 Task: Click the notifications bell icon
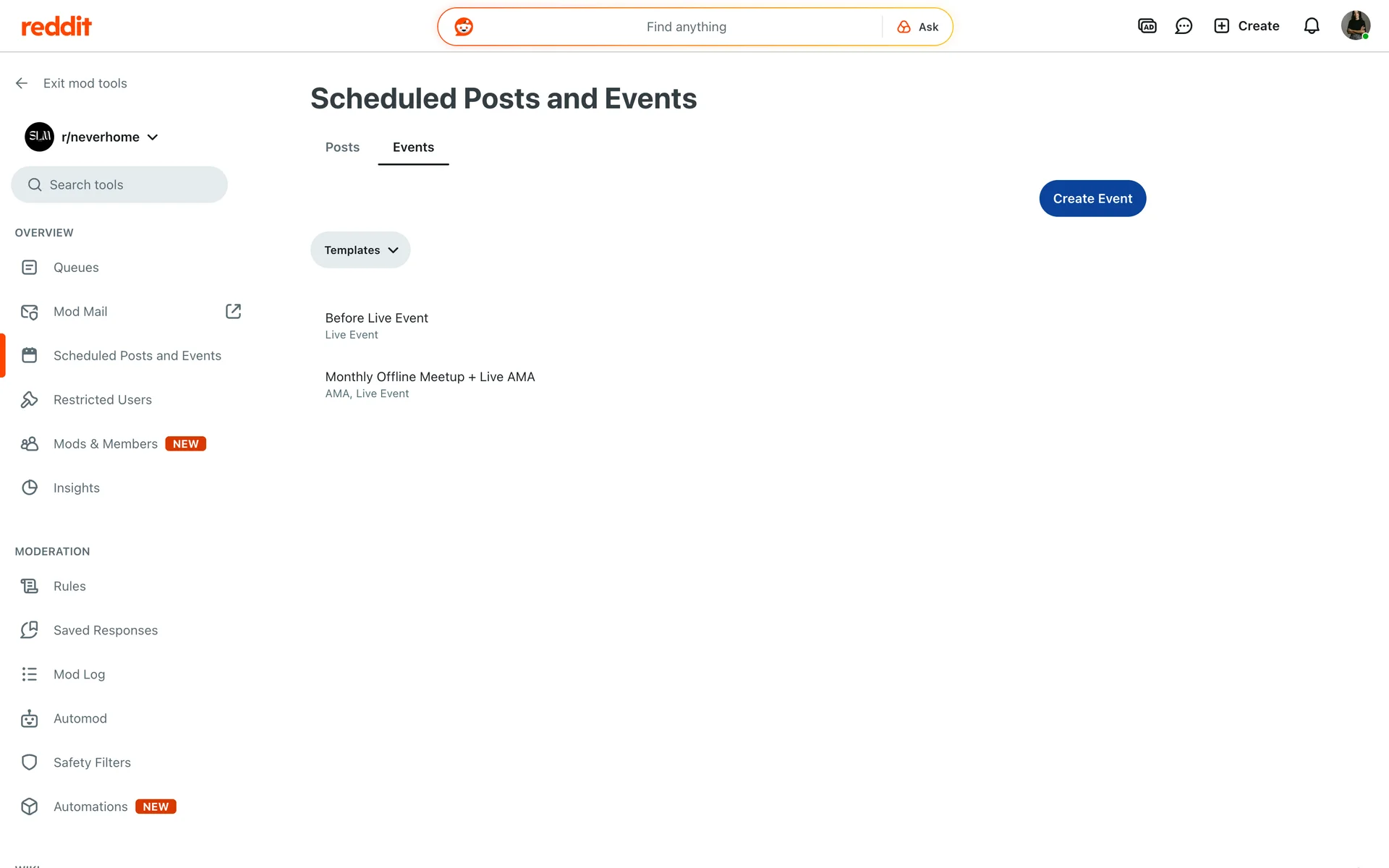1312,26
